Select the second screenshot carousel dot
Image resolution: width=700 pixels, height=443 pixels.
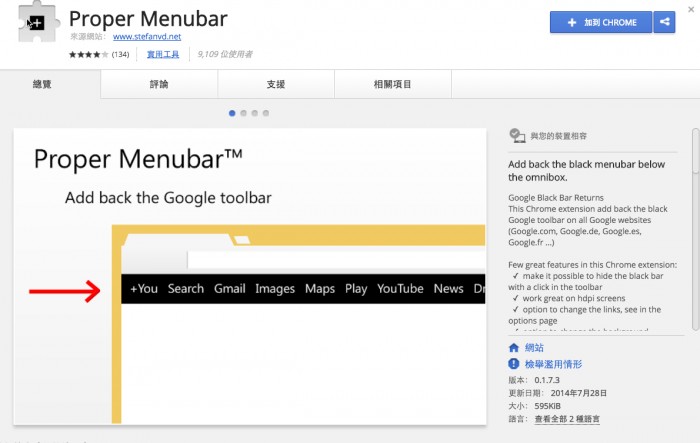point(243,113)
